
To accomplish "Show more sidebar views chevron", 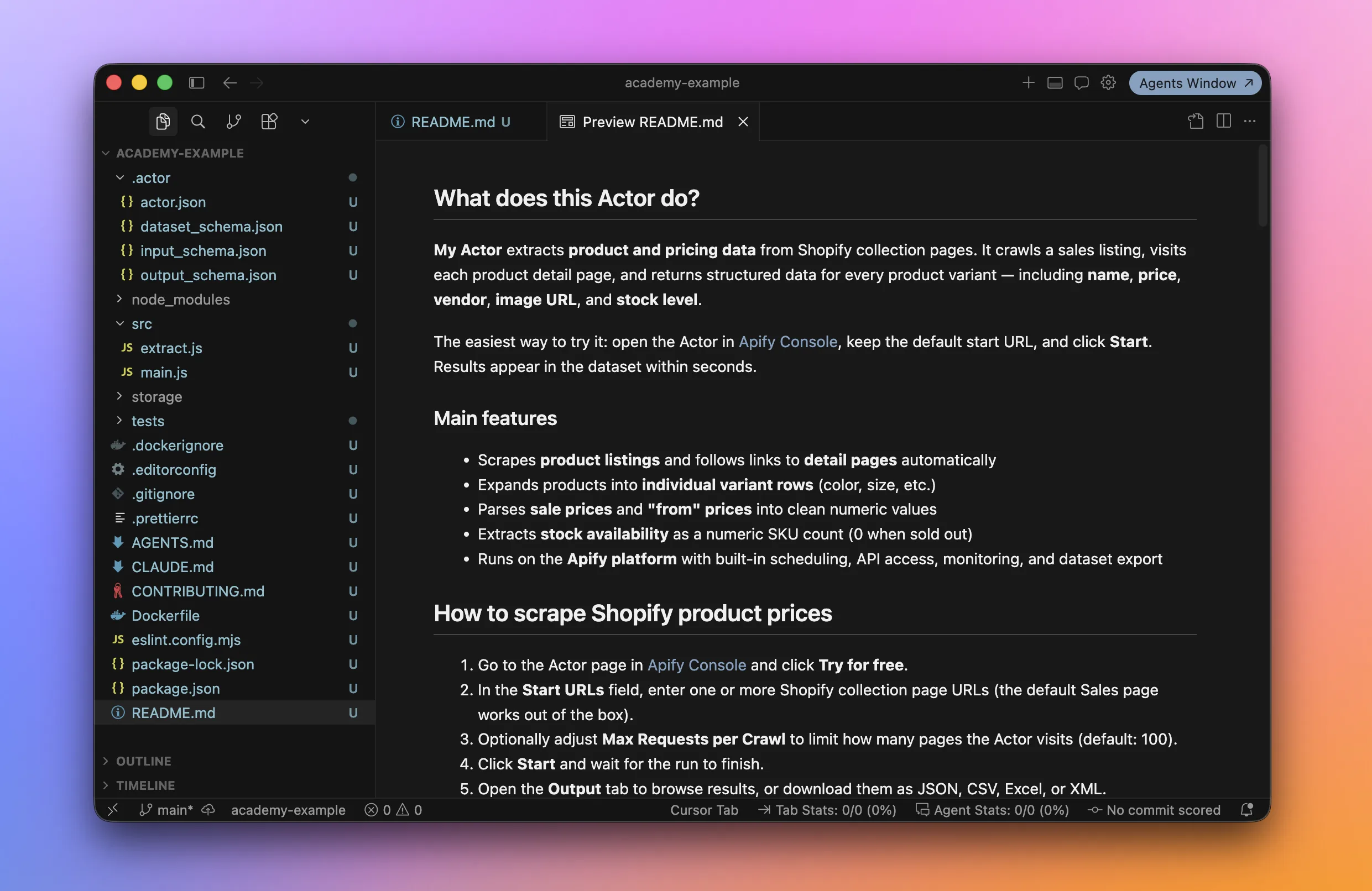I will (x=305, y=122).
